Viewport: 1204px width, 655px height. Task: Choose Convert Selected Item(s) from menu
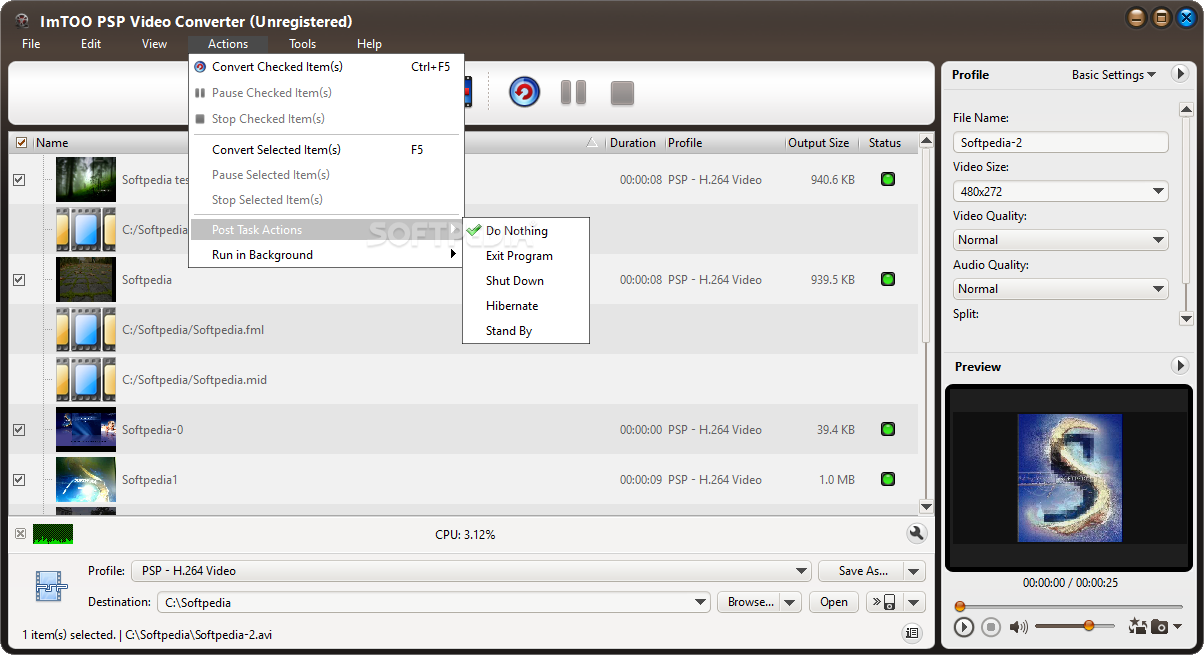[326, 150]
